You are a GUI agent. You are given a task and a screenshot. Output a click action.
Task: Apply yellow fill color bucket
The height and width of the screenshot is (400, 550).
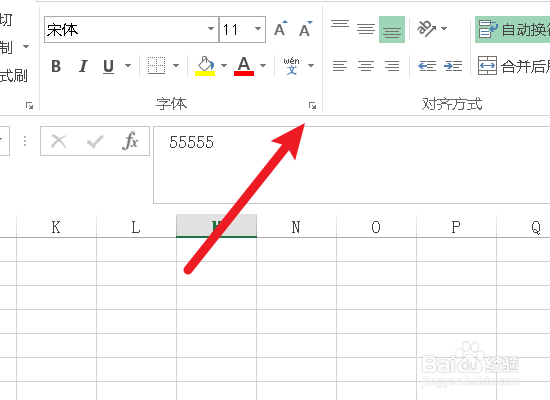pyautogui.click(x=205, y=66)
